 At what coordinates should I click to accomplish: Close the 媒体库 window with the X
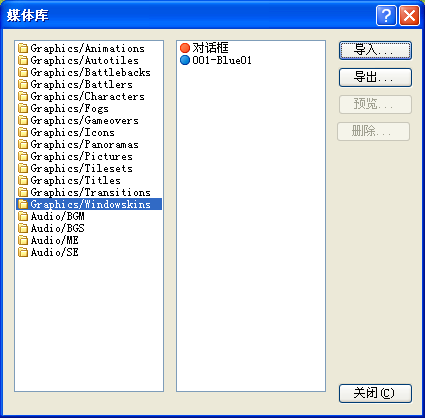(409, 15)
